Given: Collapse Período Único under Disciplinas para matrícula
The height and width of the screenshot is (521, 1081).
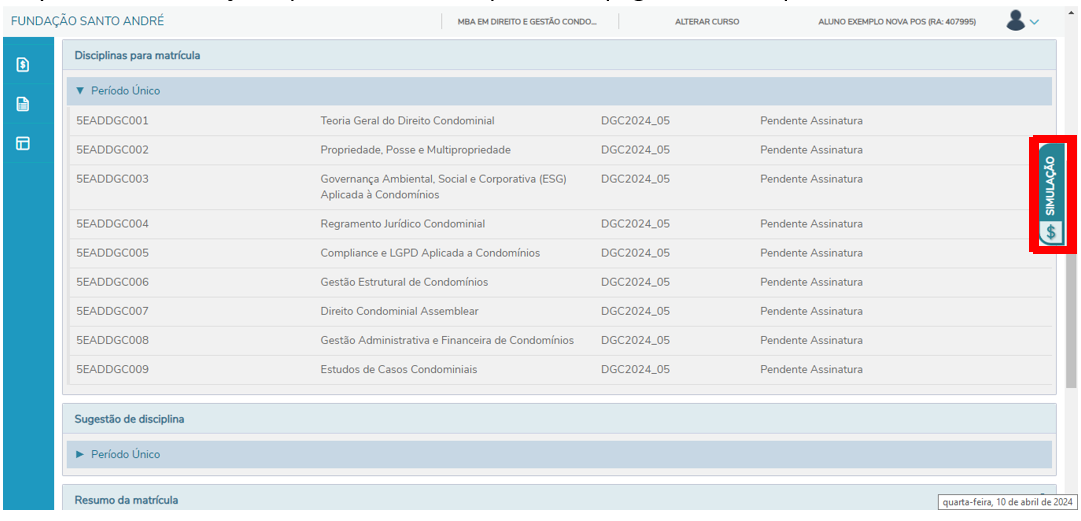Looking at the screenshot, I should pos(559,91).
